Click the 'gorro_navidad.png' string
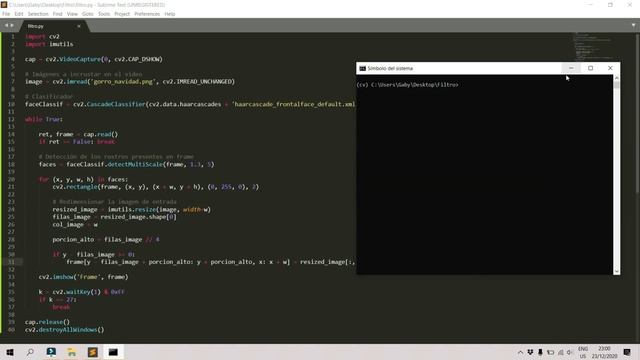 124,82
